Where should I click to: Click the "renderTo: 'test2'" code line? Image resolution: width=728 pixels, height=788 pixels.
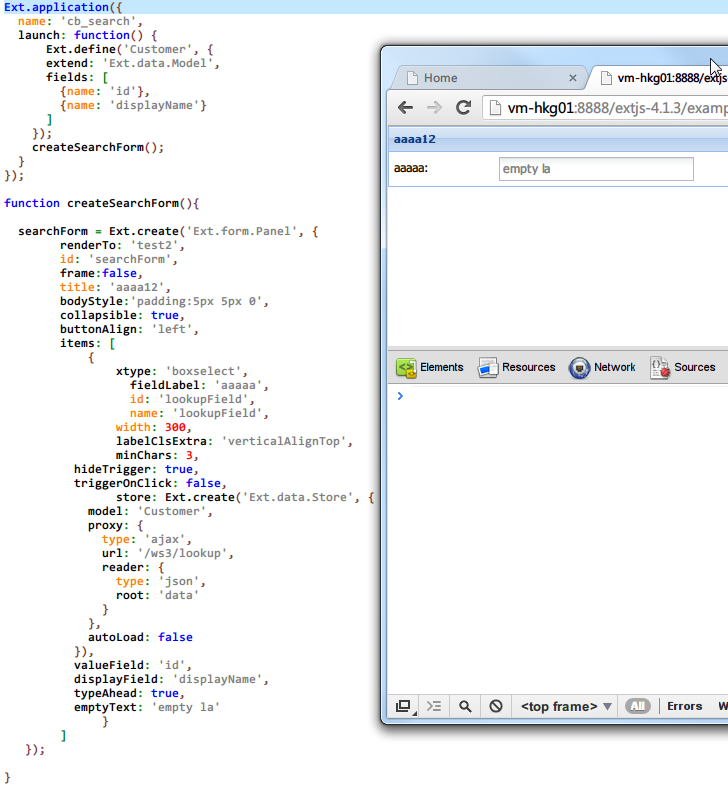pos(123,245)
